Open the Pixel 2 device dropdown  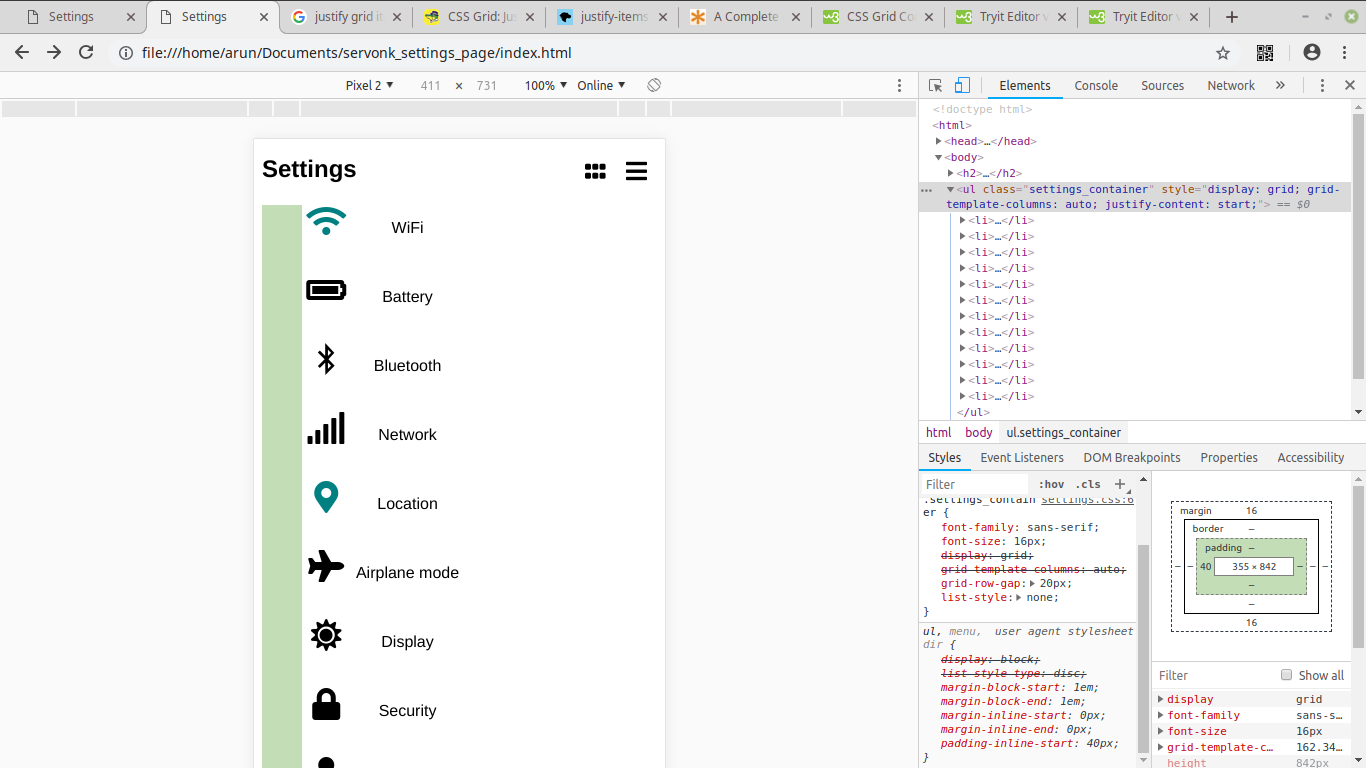[x=370, y=86]
